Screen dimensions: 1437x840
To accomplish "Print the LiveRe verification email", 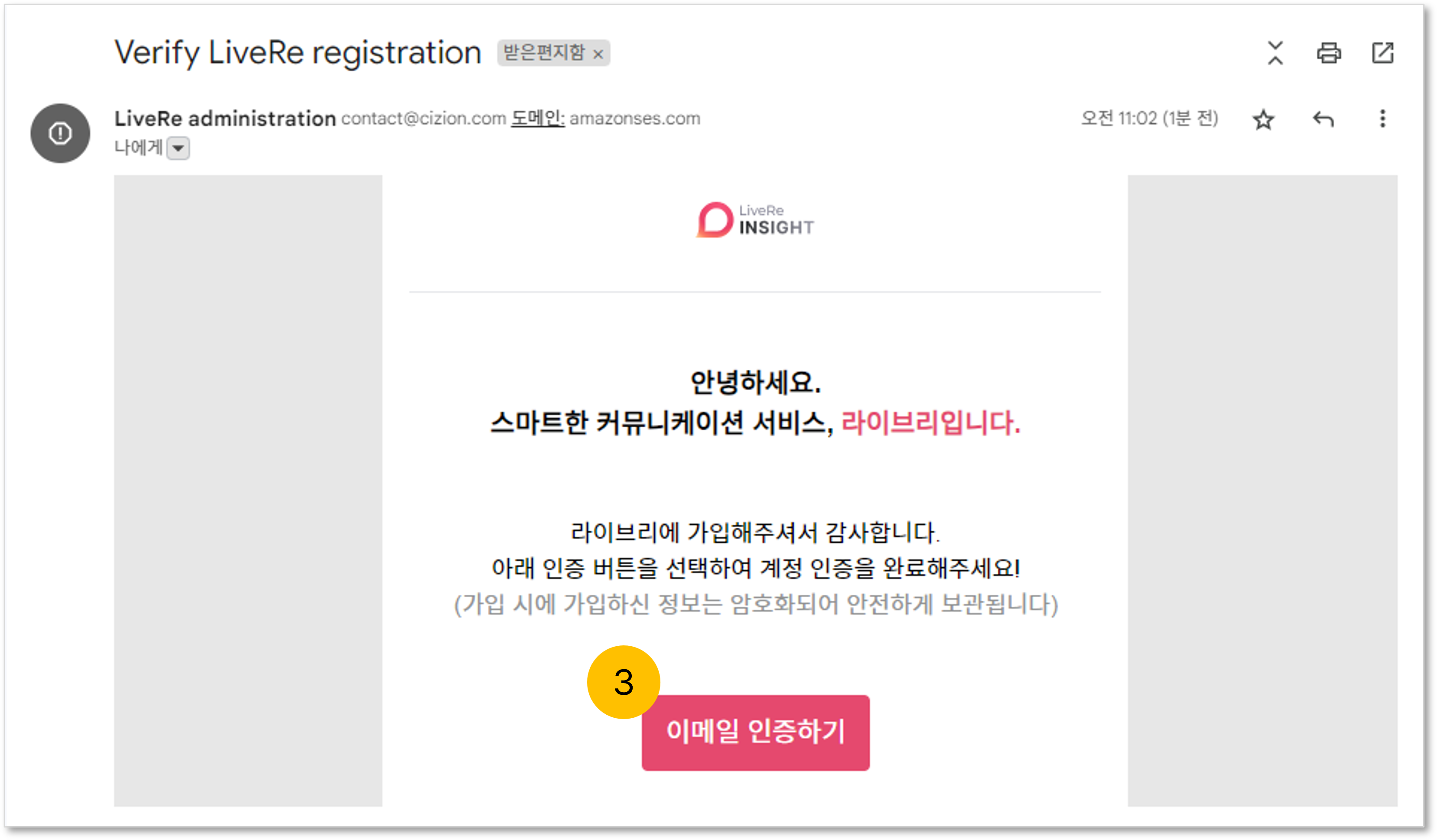I will pos(1329,53).
